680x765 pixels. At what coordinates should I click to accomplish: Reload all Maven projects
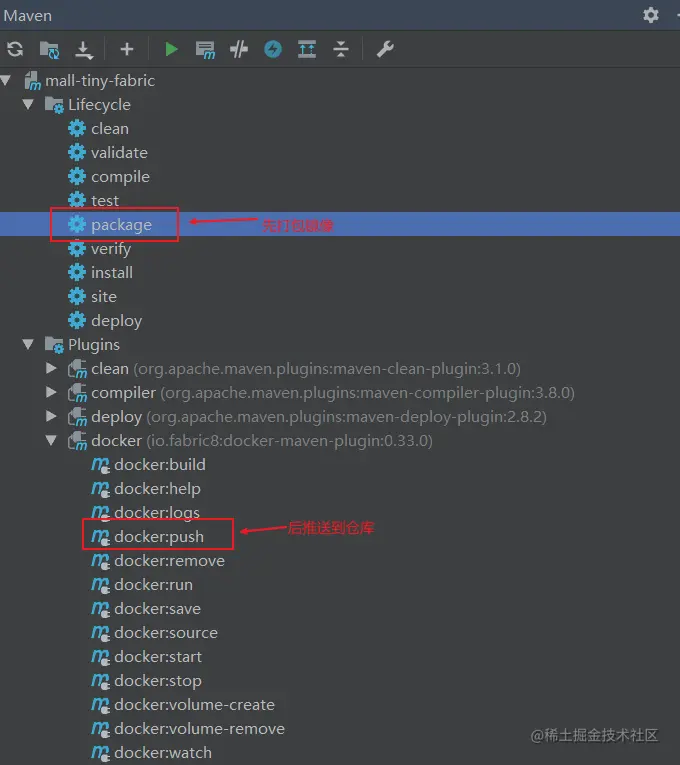click(15, 49)
